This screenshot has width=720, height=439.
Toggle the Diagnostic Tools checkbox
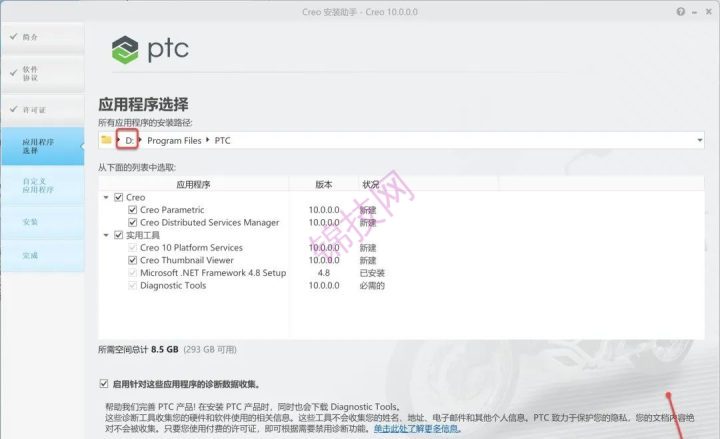pos(133,285)
